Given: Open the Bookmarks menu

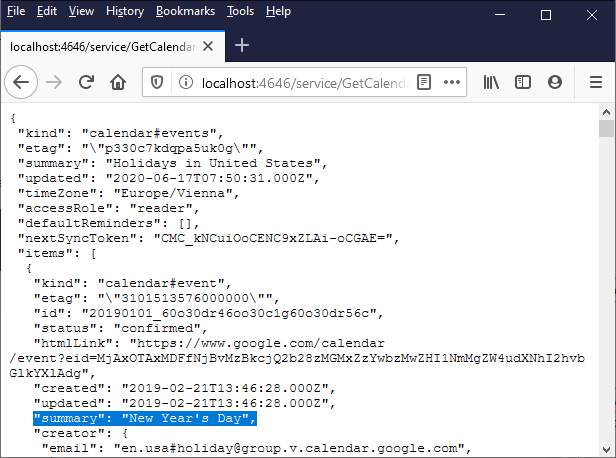Looking at the screenshot, I should coord(185,12).
